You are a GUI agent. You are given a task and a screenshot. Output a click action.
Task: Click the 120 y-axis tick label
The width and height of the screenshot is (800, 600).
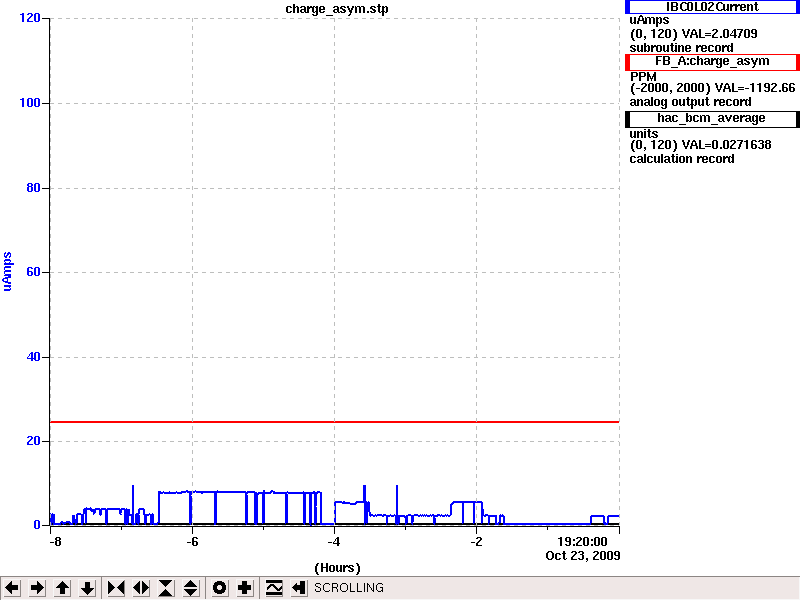point(30,18)
